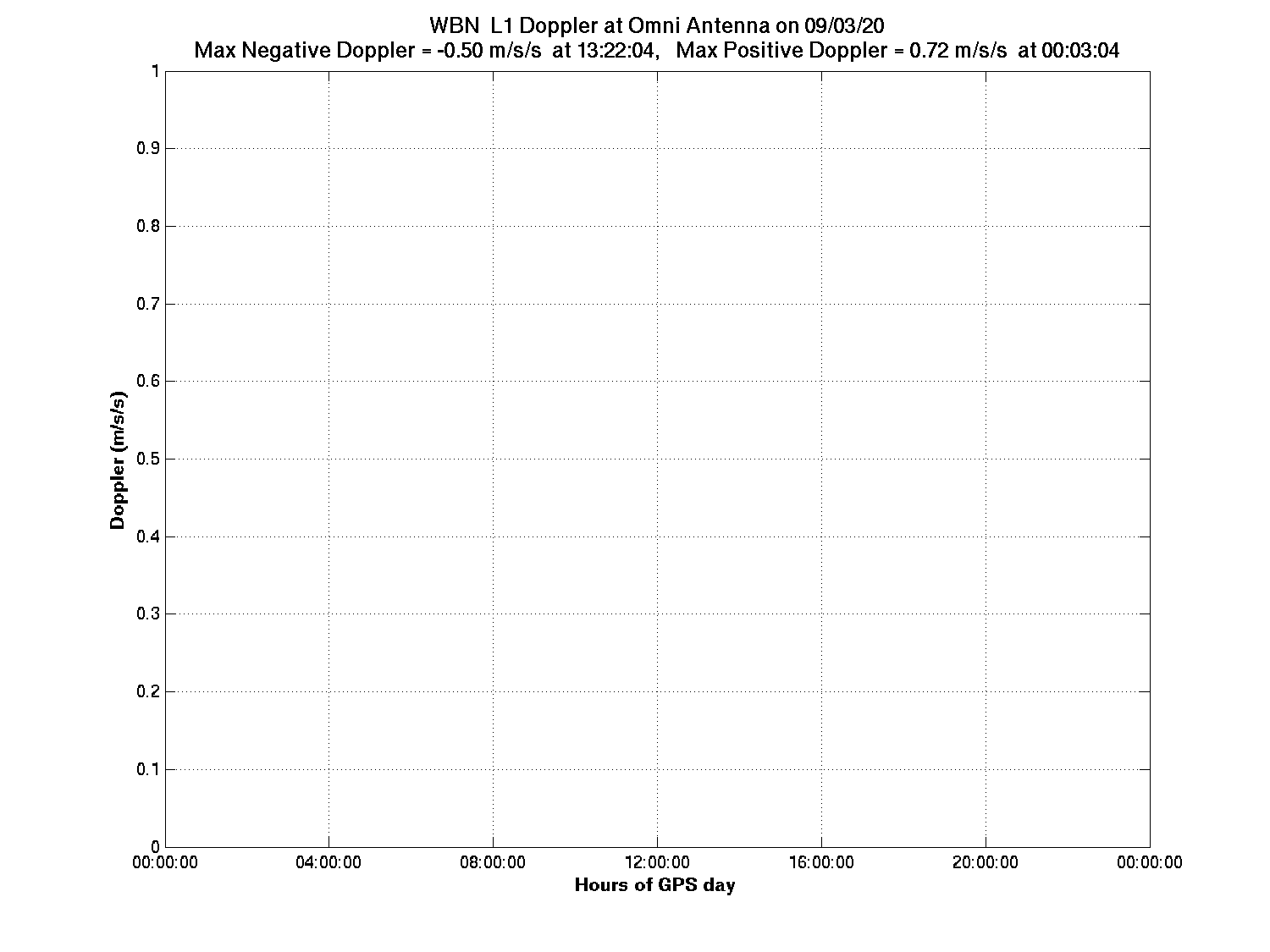This screenshot has height=952, width=1270.
Task: Click the 0.8 y-axis tick label
Action: coord(147,227)
